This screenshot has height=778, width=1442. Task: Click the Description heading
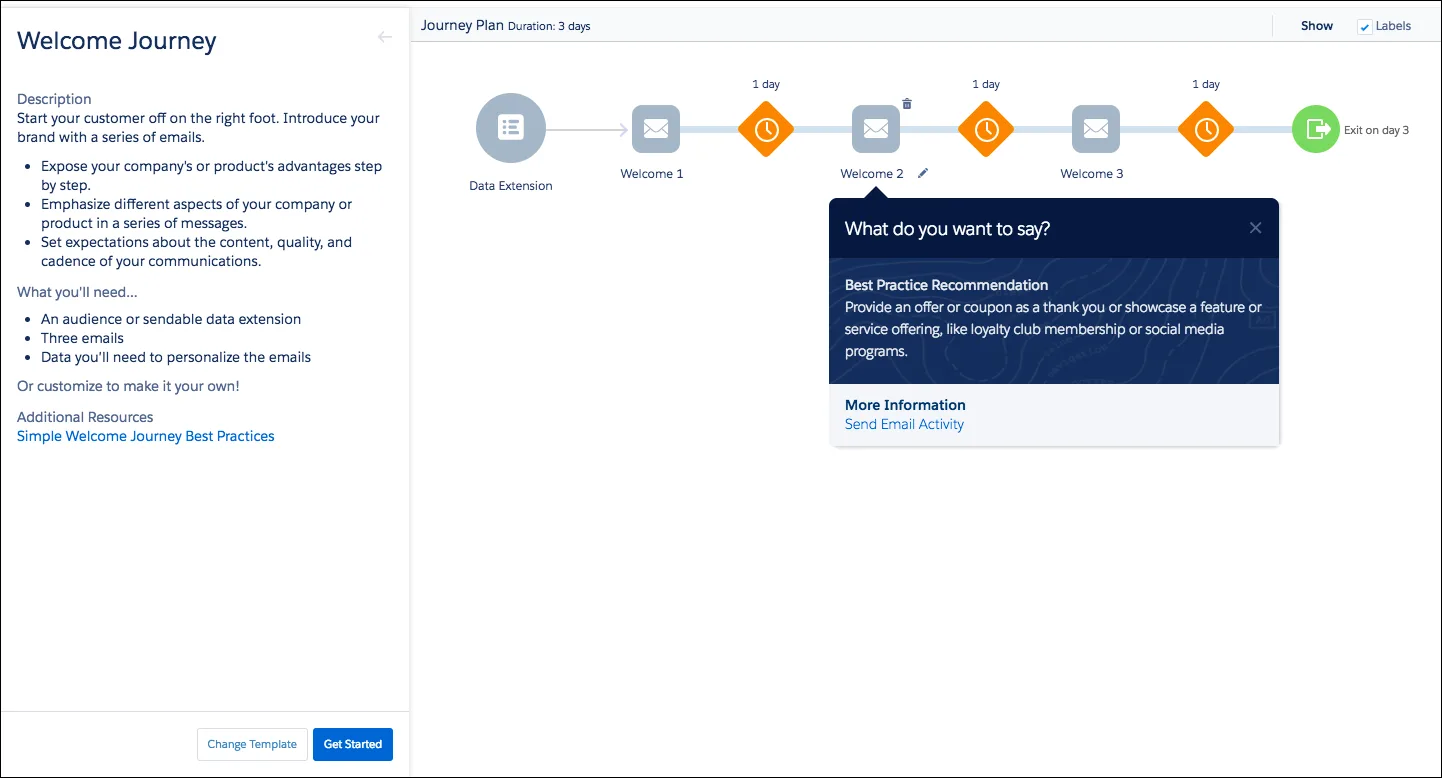point(54,99)
